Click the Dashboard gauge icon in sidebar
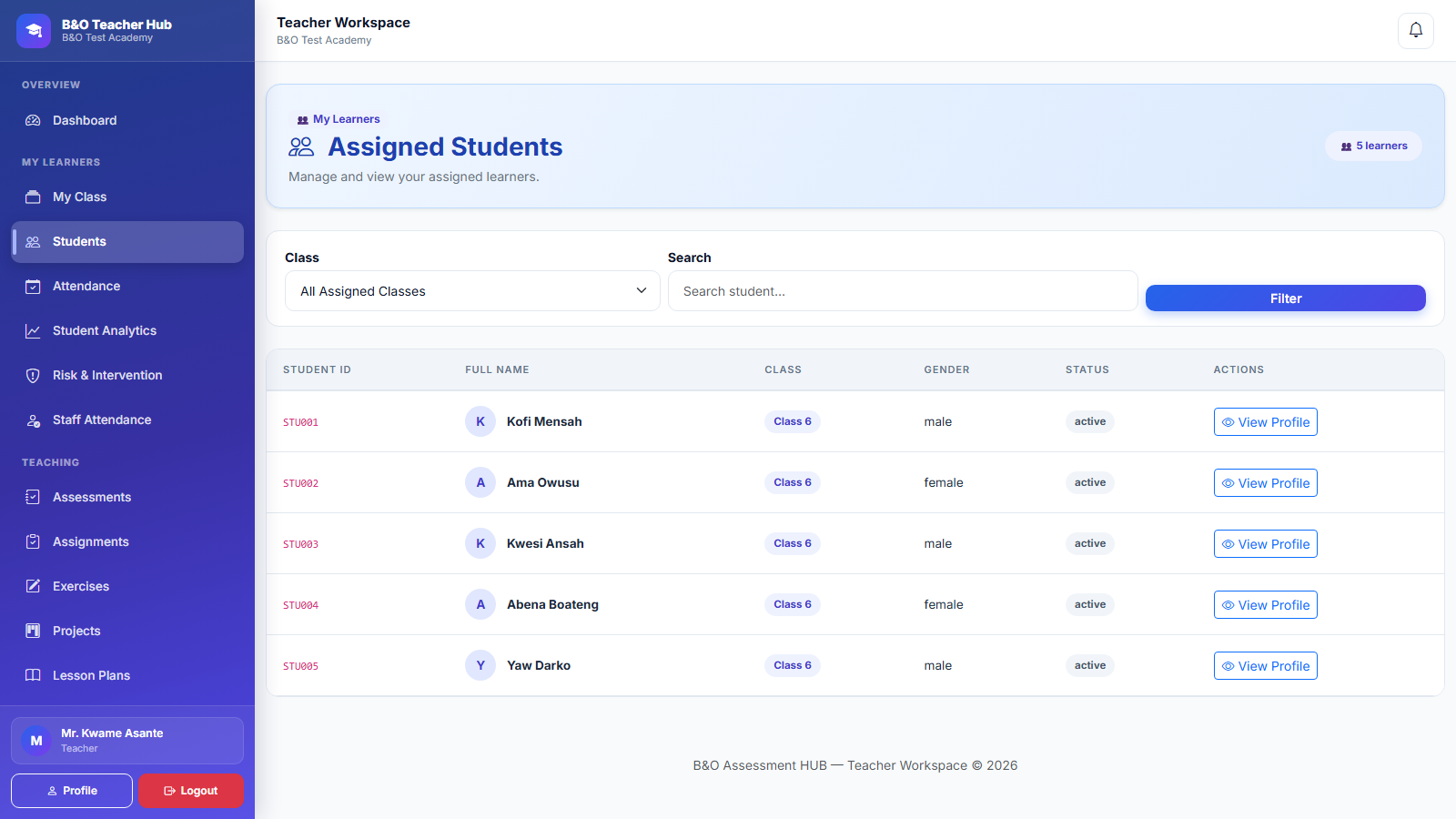The width and height of the screenshot is (1456, 819). pyautogui.click(x=33, y=120)
